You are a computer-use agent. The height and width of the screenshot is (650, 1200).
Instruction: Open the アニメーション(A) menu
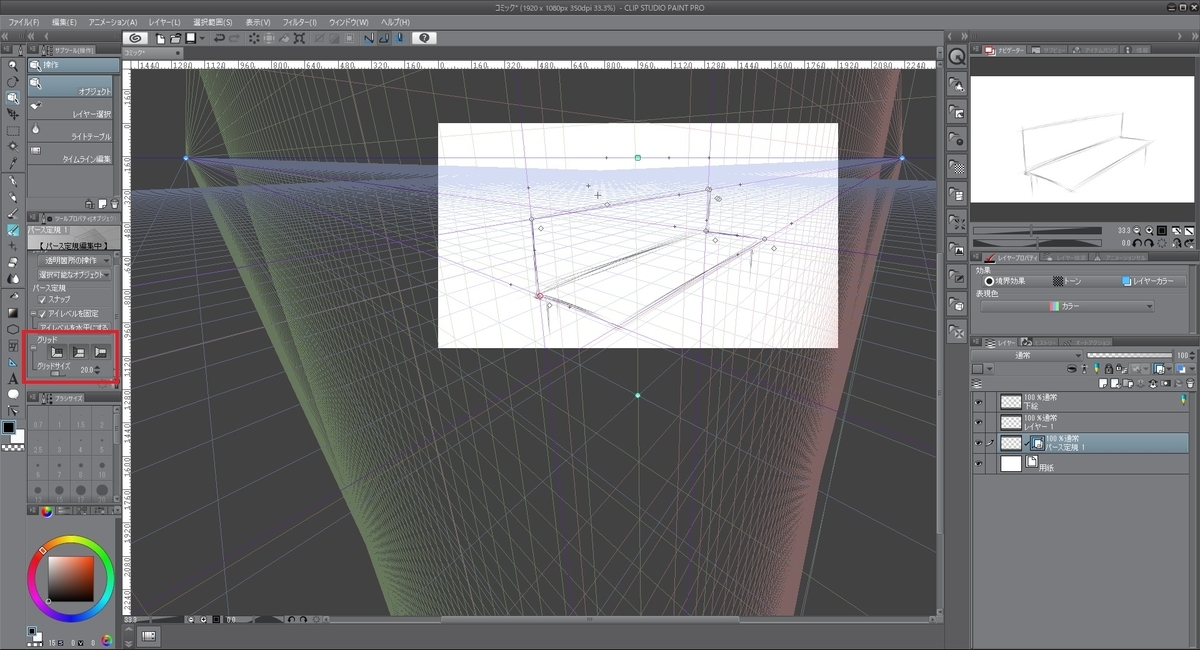point(113,22)
